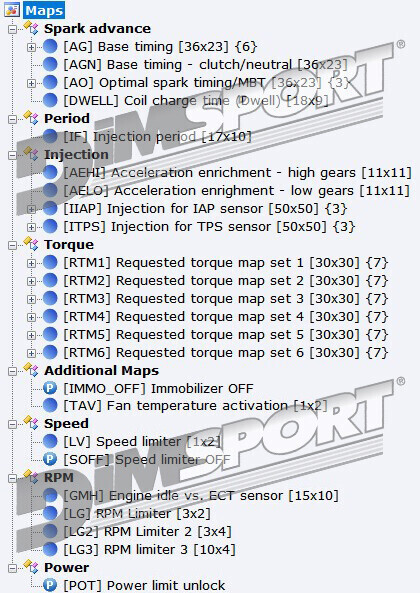Expand the [AG] Base timing node
Viewport: 420px width, 593px height.
coord(31,48)
